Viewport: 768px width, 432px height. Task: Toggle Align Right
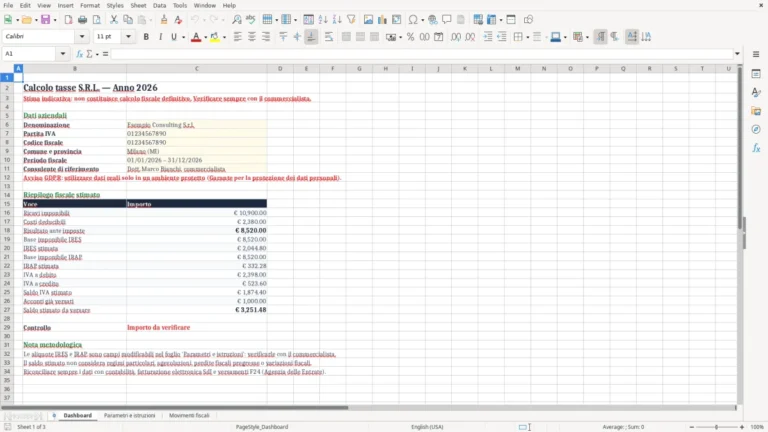(266, 37)
